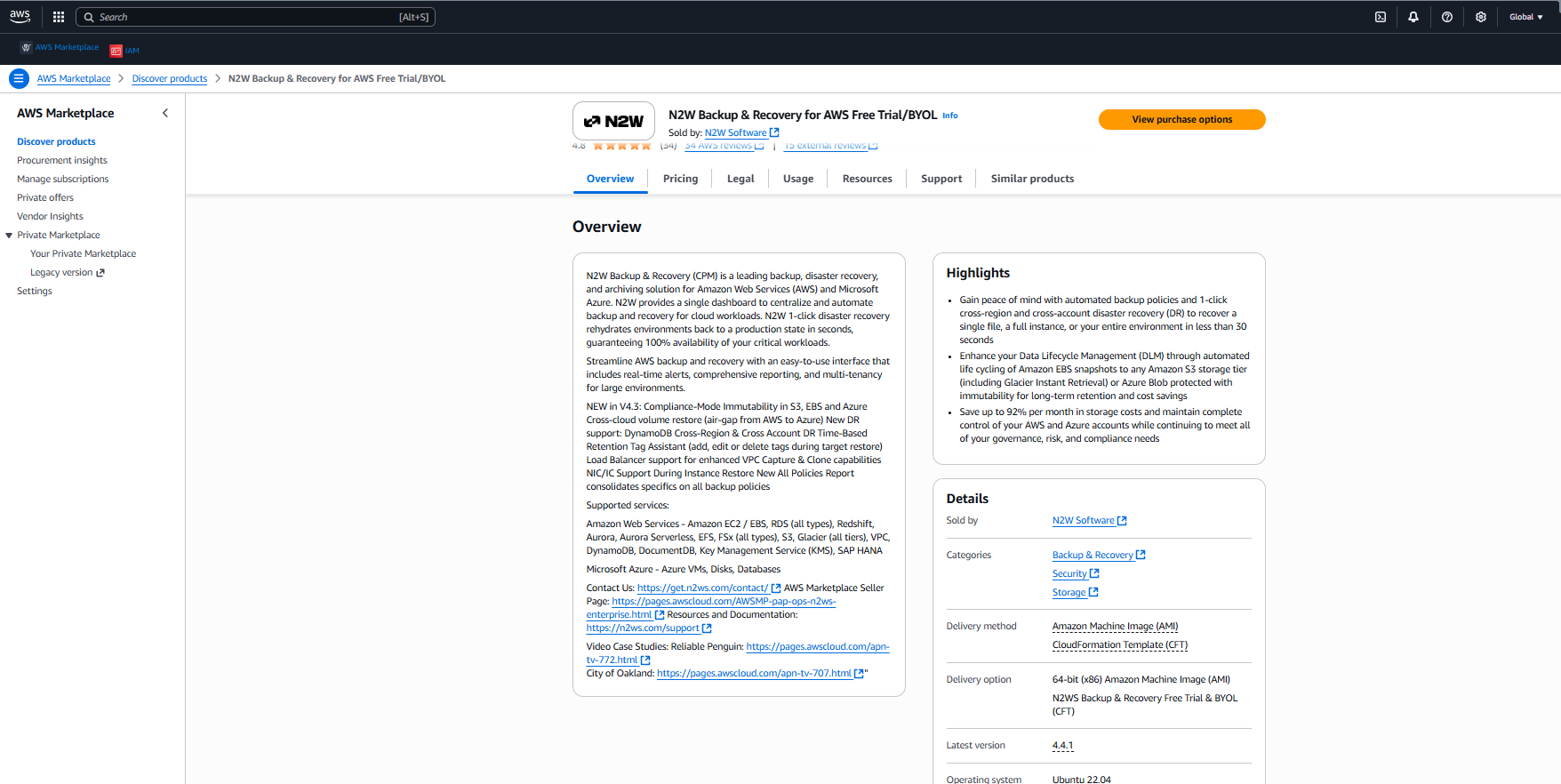Click the Info link beside product title
Image resolution: width=1561 pixels, height=784 pixels.
pos(950,116)
